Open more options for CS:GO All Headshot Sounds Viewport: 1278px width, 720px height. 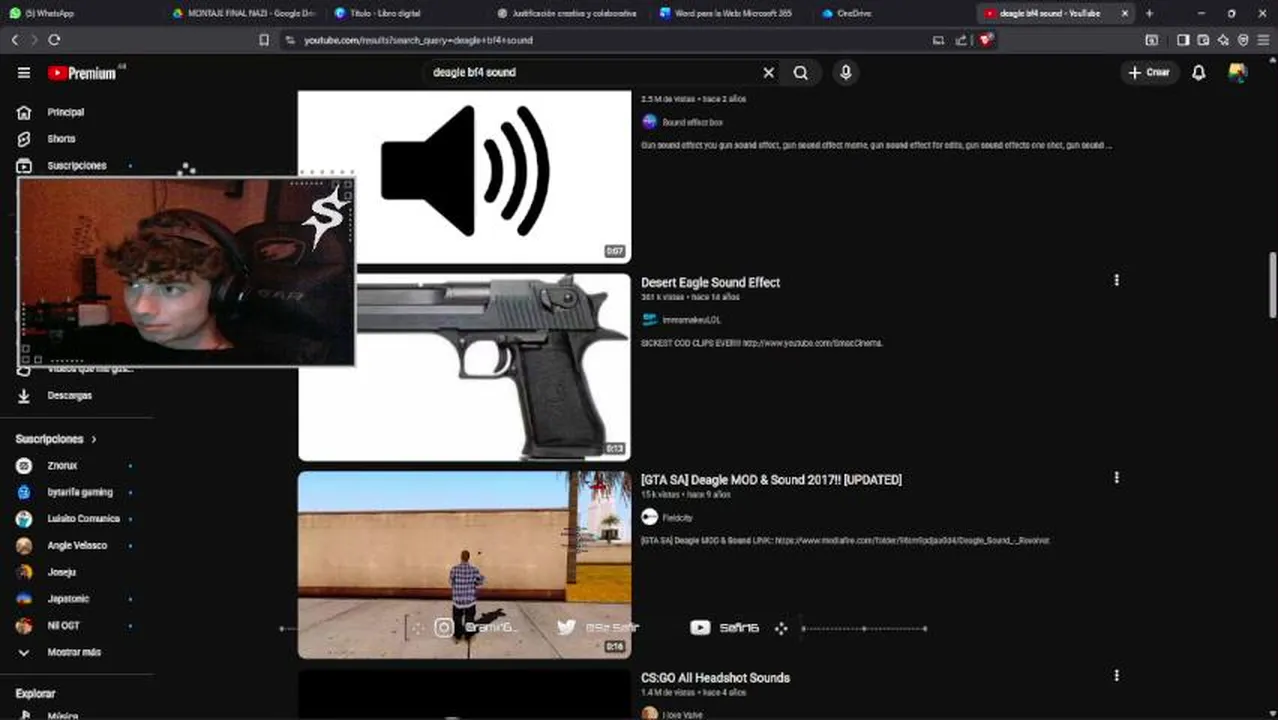pyautogui.click(x=1116, y=676)
